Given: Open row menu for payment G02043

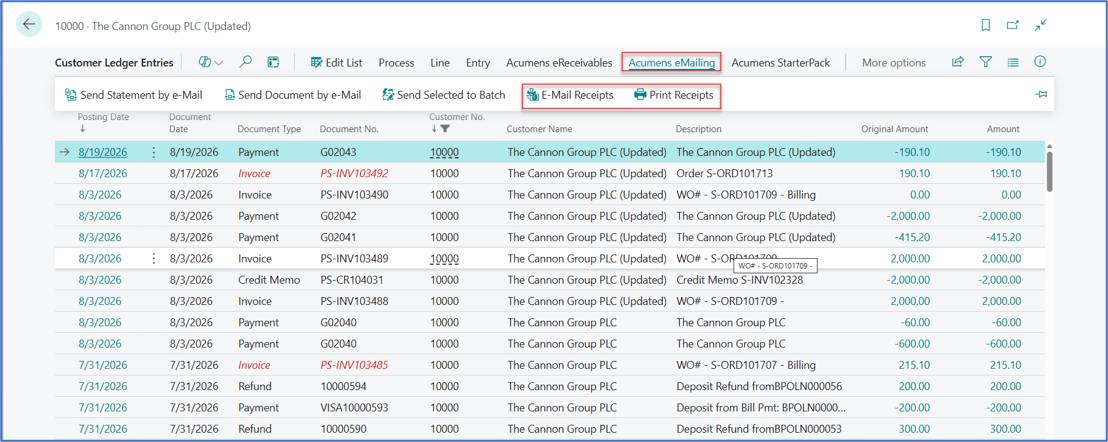Looking at the screenshot, I should coord(154,152).
